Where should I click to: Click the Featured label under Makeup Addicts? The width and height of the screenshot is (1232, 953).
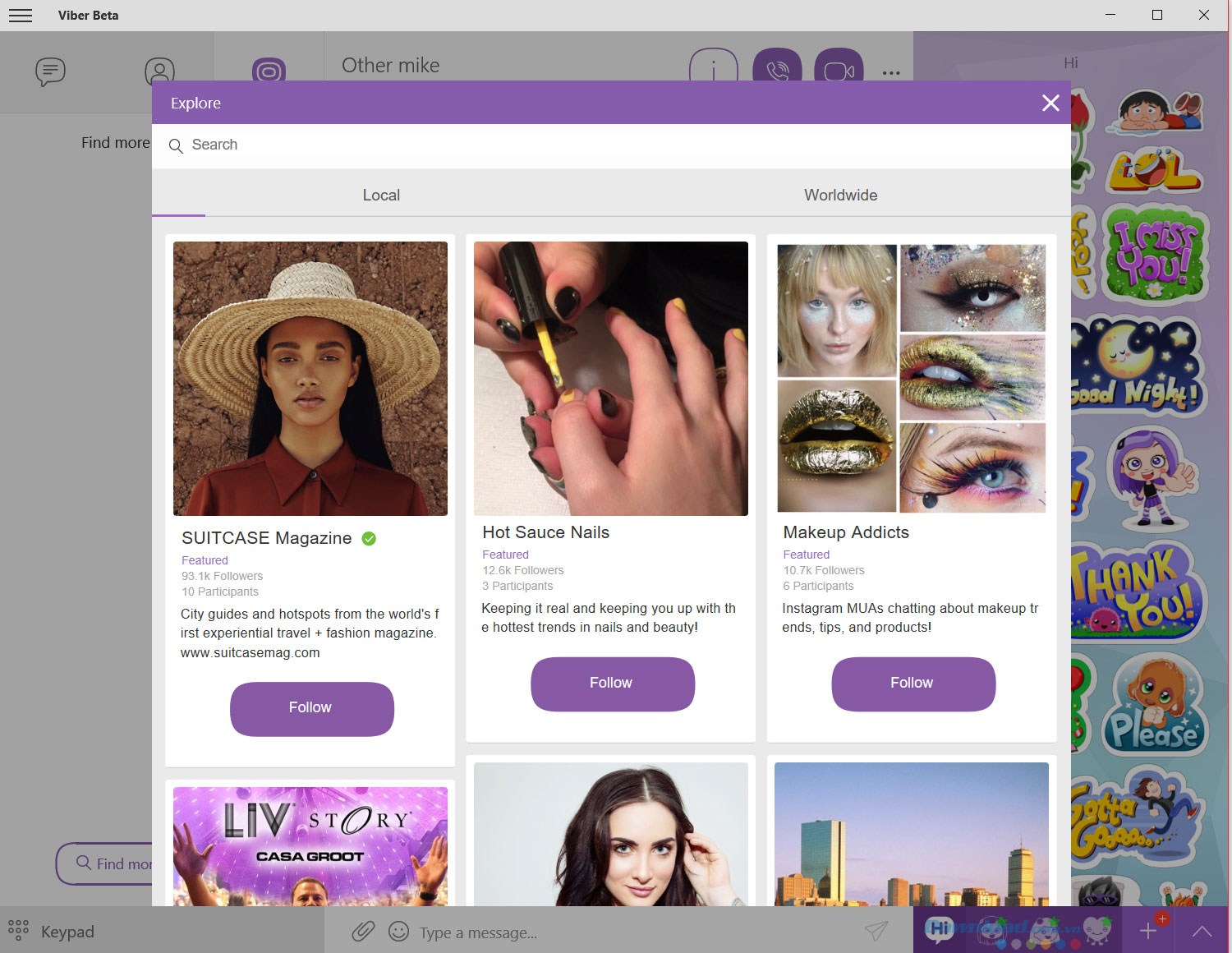(807, 555)
